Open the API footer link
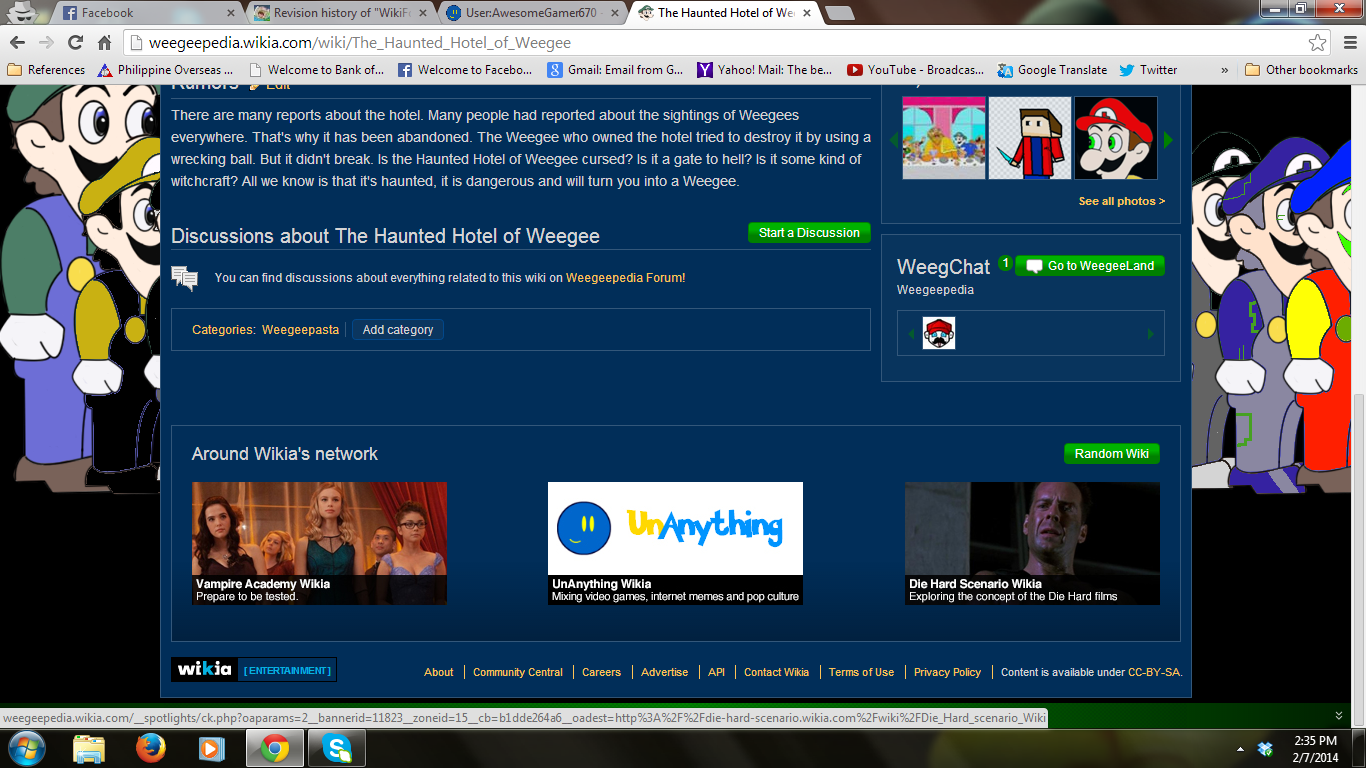Viewport: 1366px width, 768px height. 717,672
